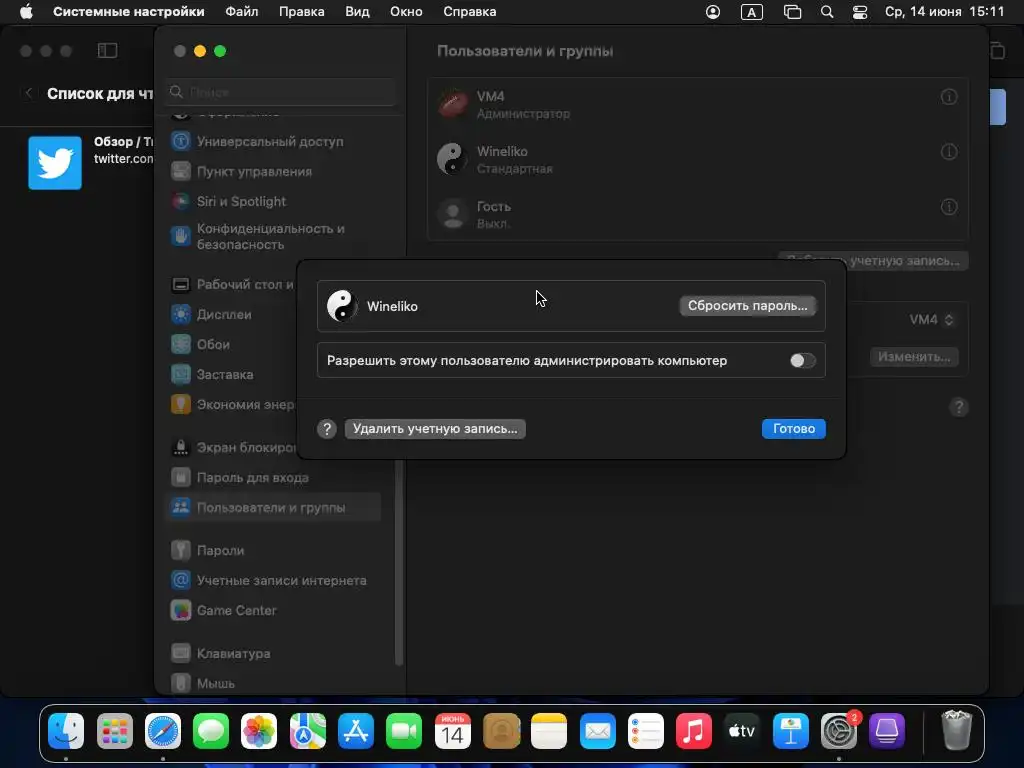Open Calendar from the Dock
The image size is (1024, 768).
pos(453,731)
